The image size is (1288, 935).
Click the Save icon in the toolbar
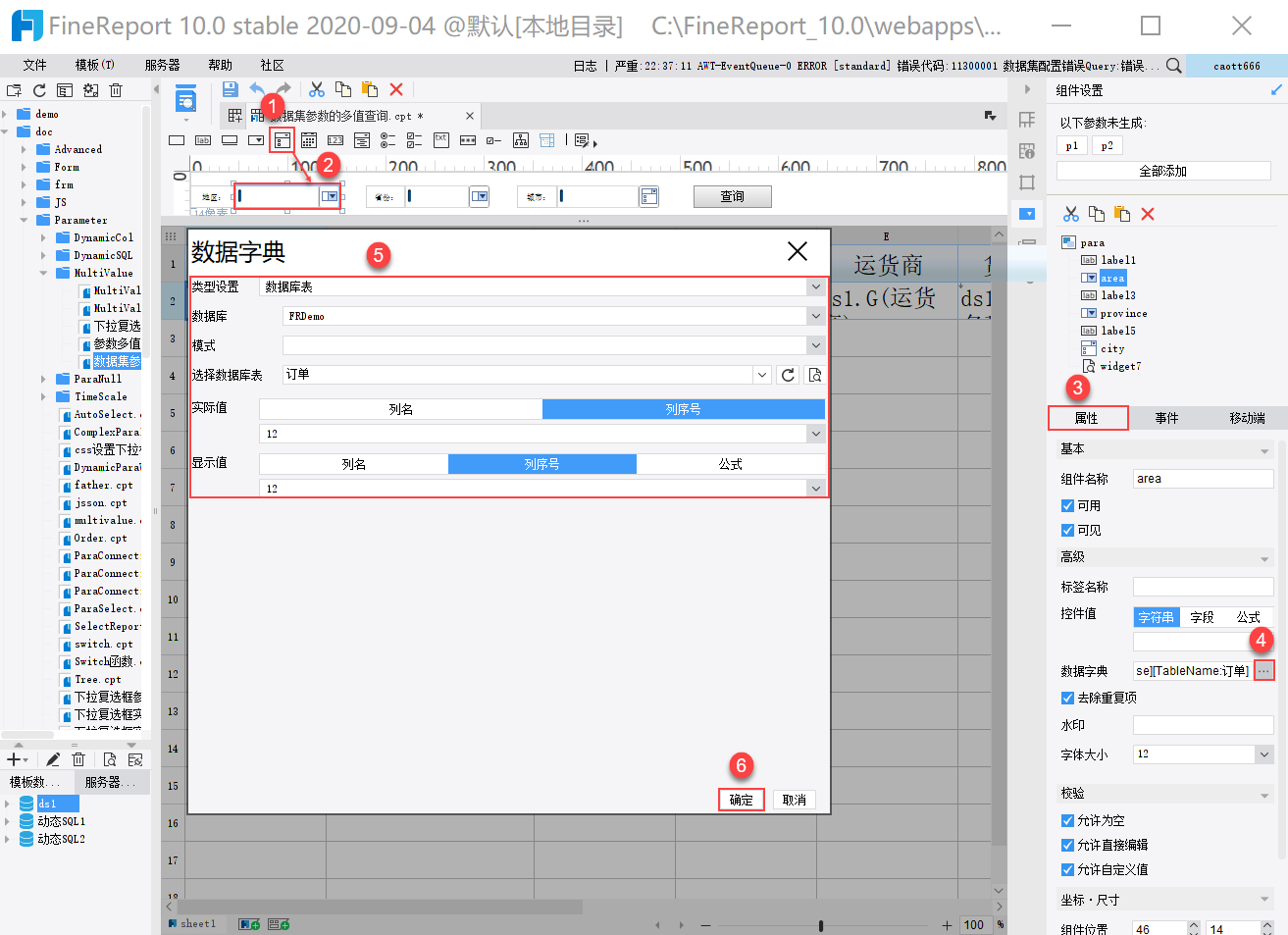pyautogui.click(x=230, y=89)
